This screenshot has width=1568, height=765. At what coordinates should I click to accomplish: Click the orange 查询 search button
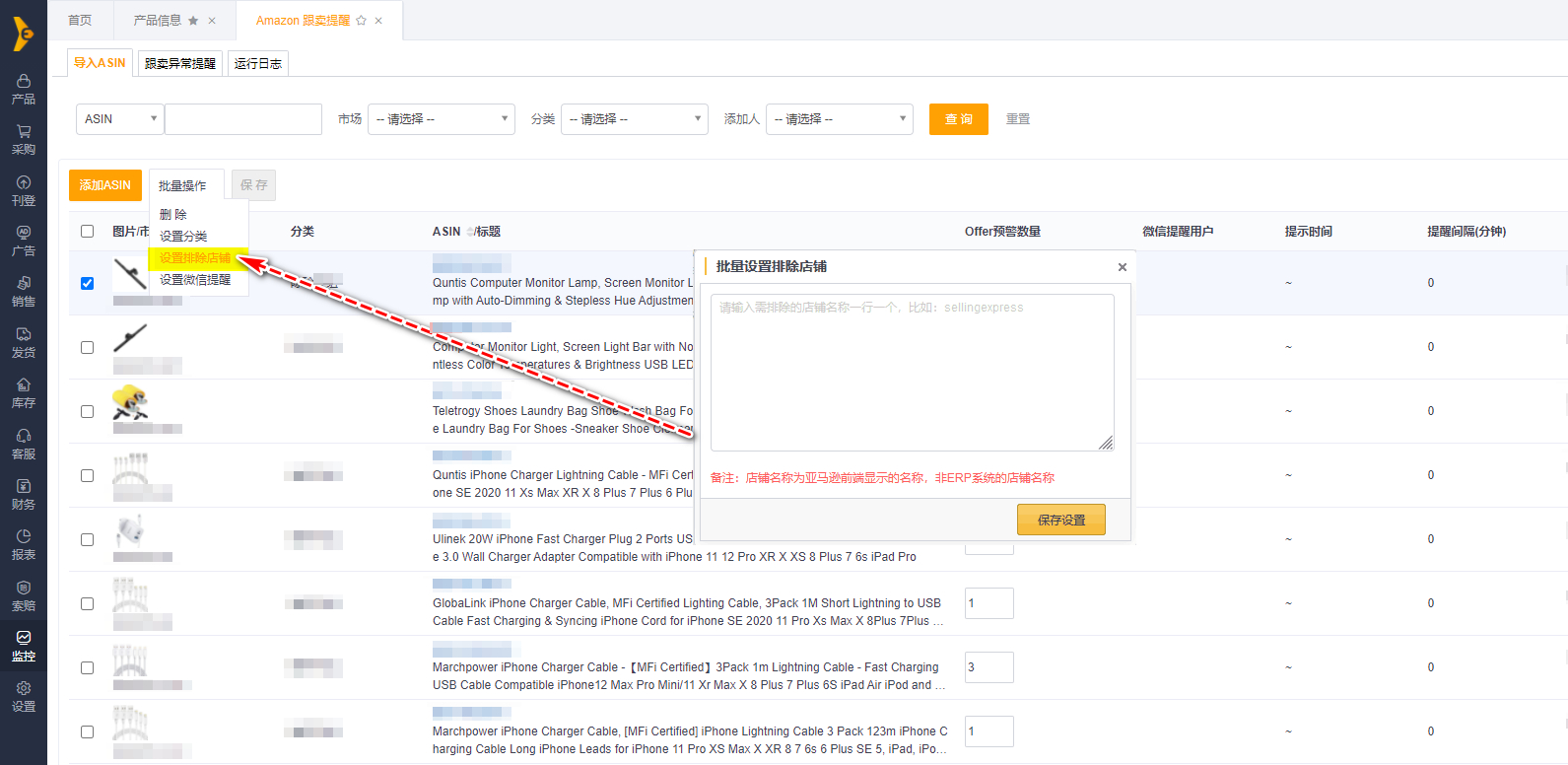coord(958,119)
